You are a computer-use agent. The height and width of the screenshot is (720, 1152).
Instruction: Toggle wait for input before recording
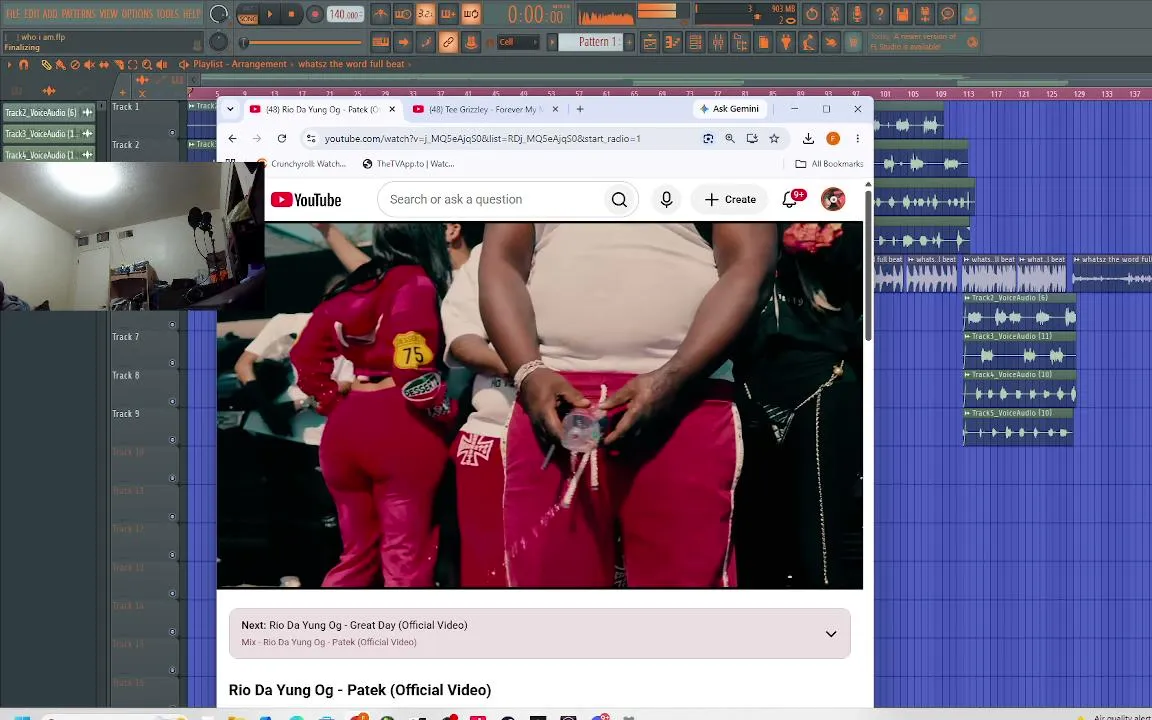click(403, 14)
